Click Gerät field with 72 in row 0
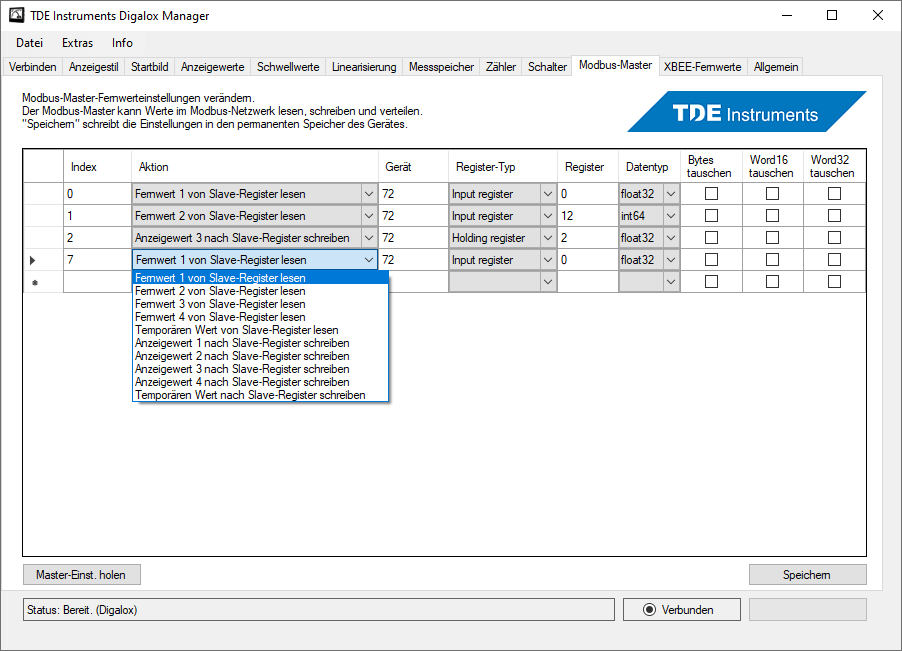The height and width of the screenshot is (651, 902). [413, 194]
